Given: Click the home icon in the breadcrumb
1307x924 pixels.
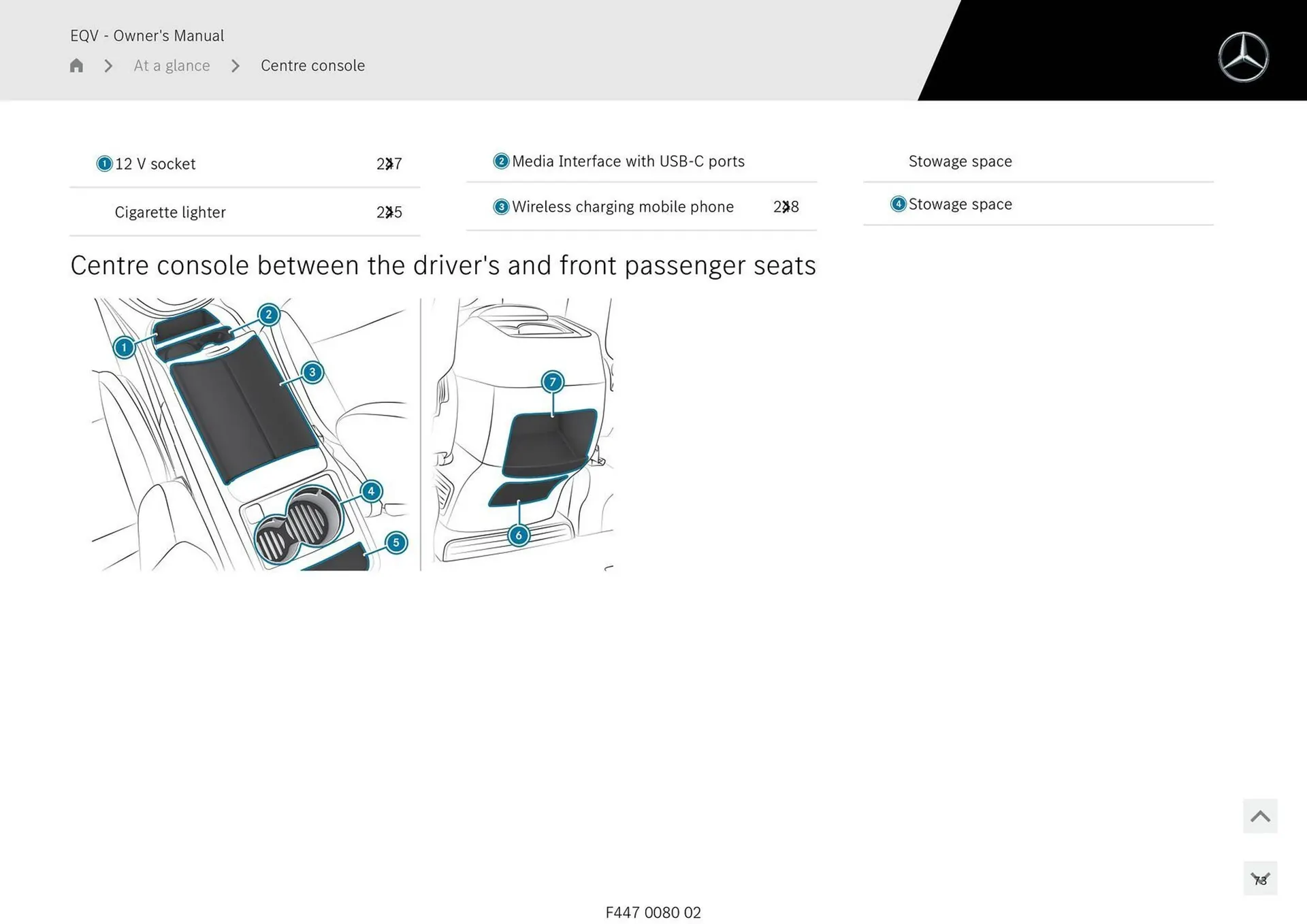Looking at the screenshot, I should coord(76,65).
